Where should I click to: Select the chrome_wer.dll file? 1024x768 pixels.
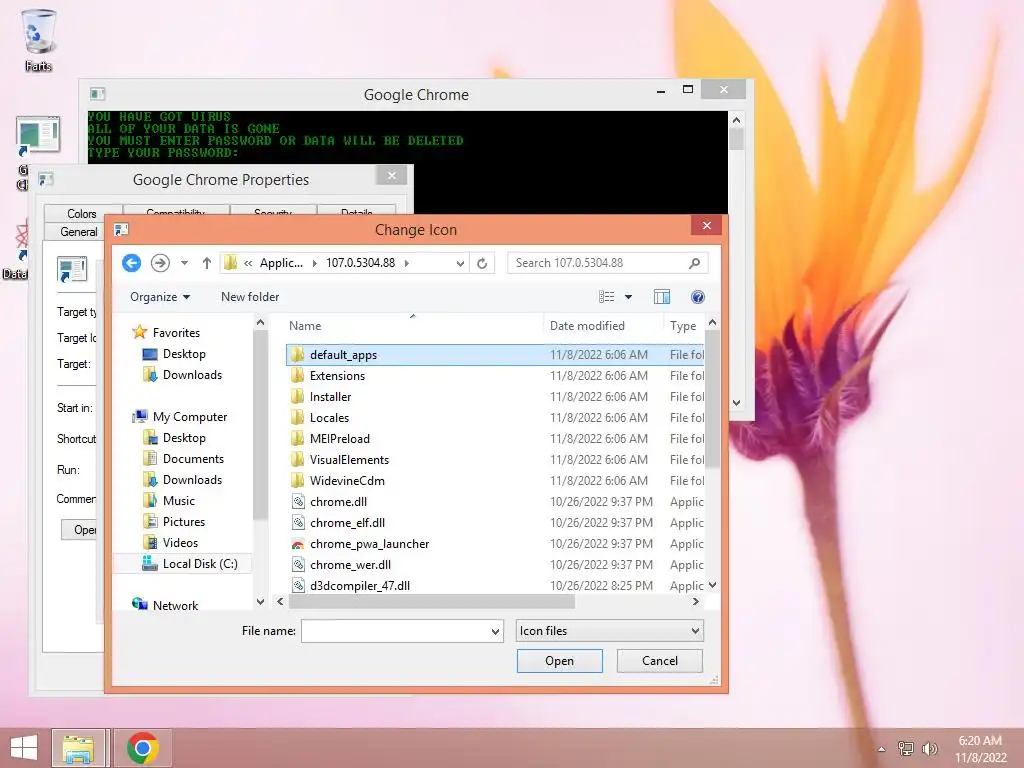tap(350, 564)
